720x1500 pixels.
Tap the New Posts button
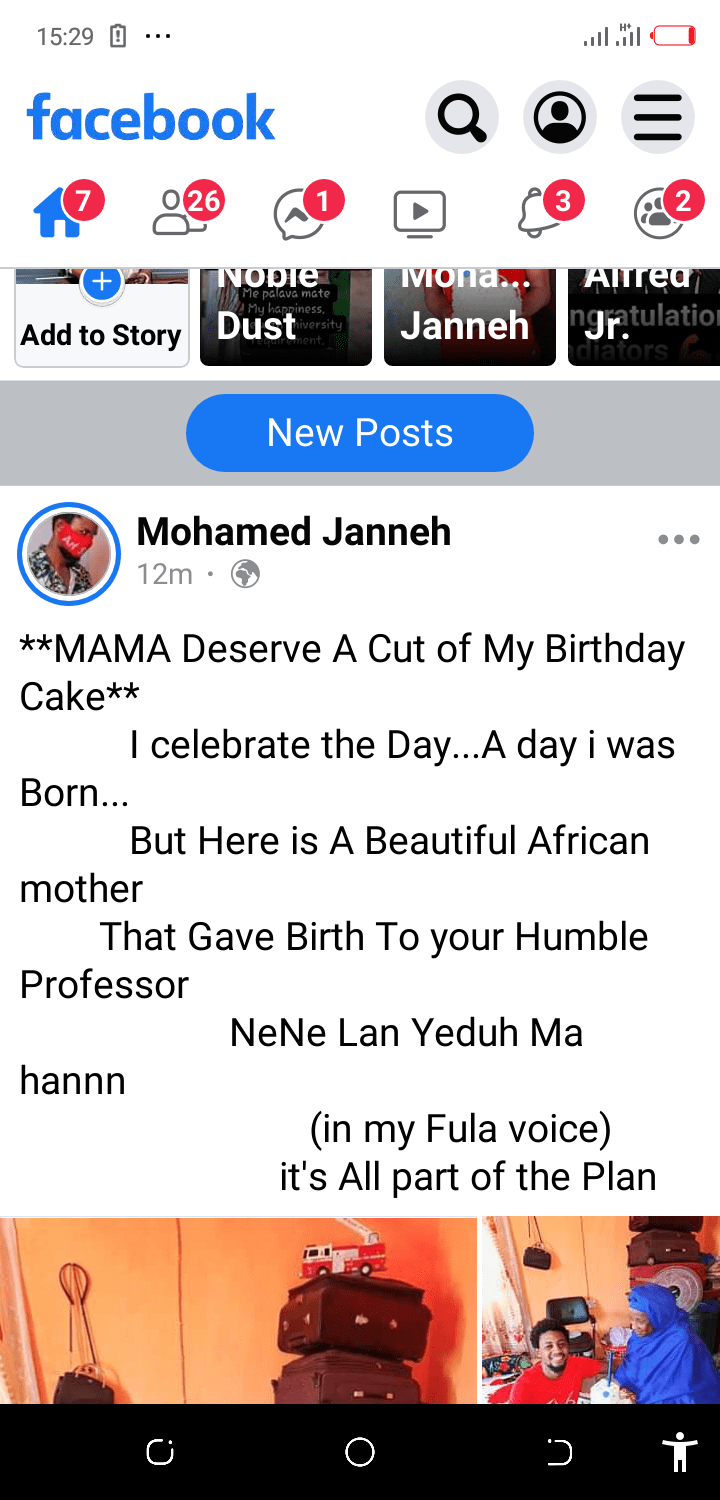(x=360, y=433)
